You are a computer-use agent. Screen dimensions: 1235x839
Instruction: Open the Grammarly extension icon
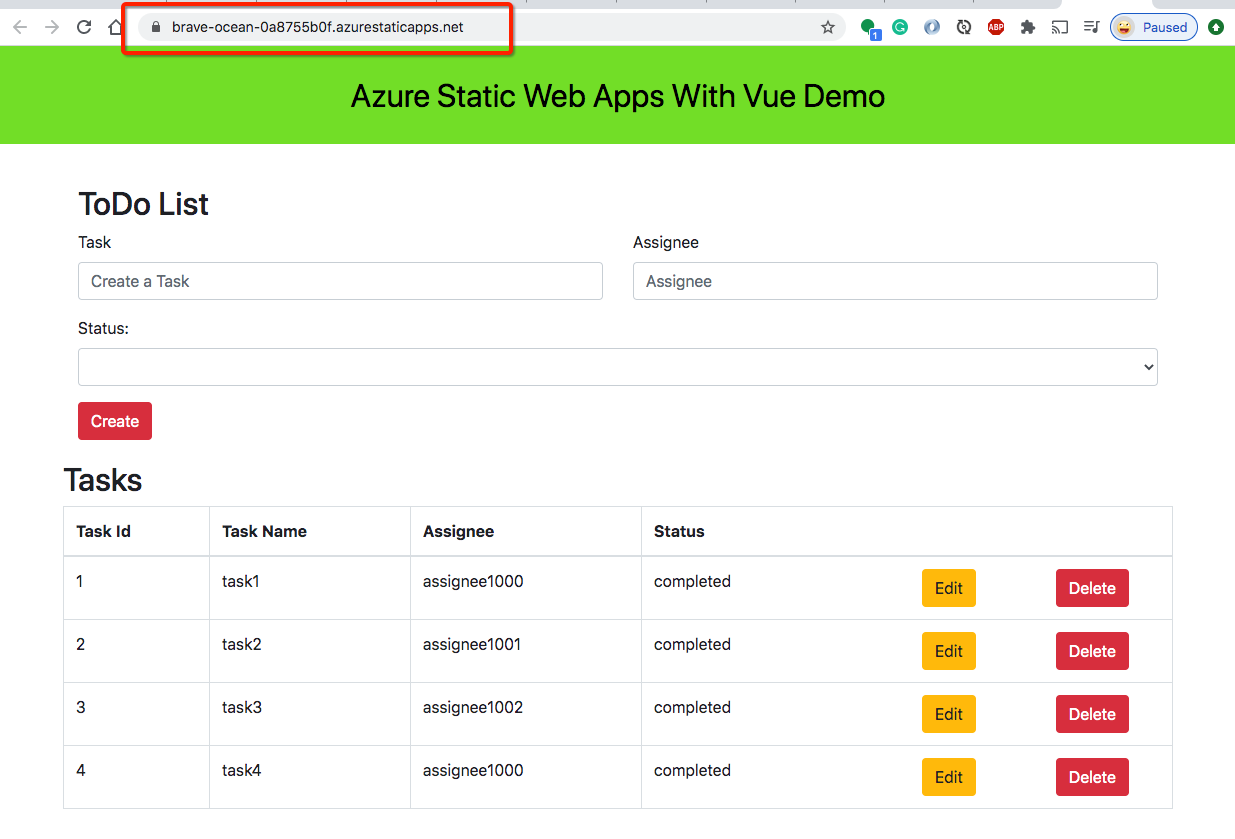(900, 27)
